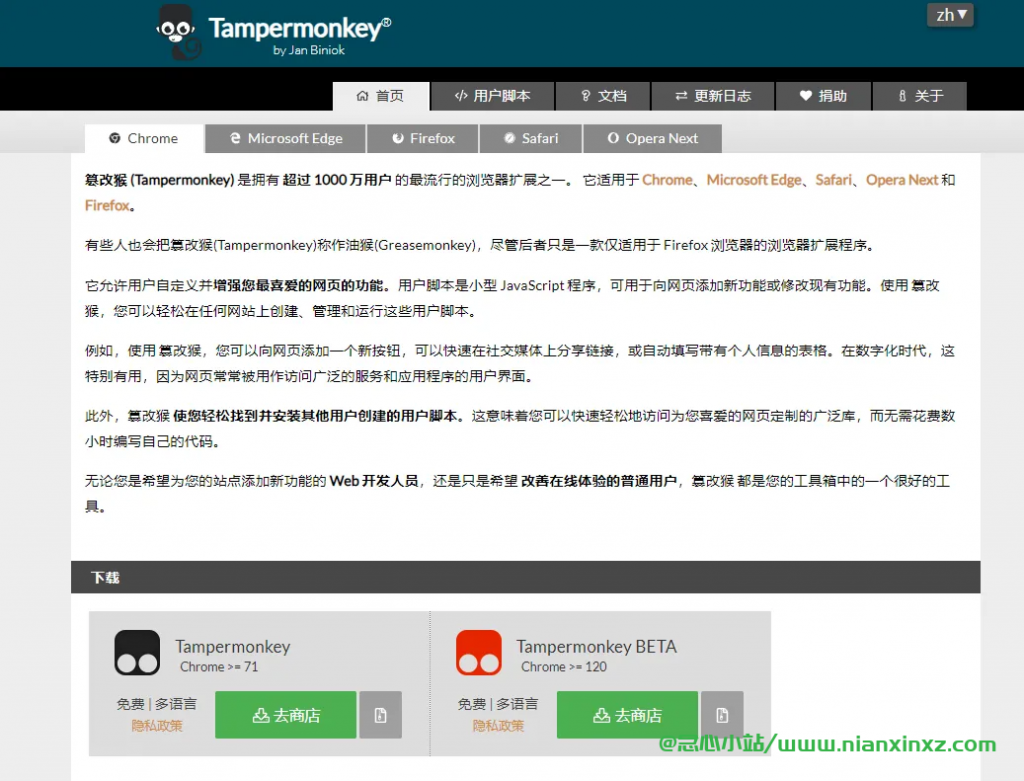
Task: Click the bold "超过 1000 万用户" text
Action: click(336, 180)
